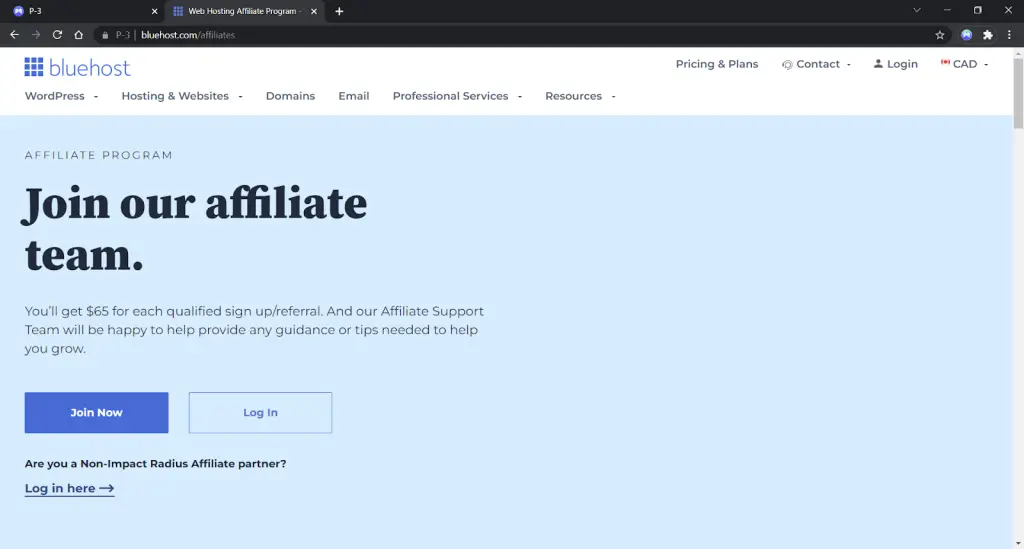Open a new tab with plus icon
The width and height of the screenshot is (1024, 549).
pos(339,11)
